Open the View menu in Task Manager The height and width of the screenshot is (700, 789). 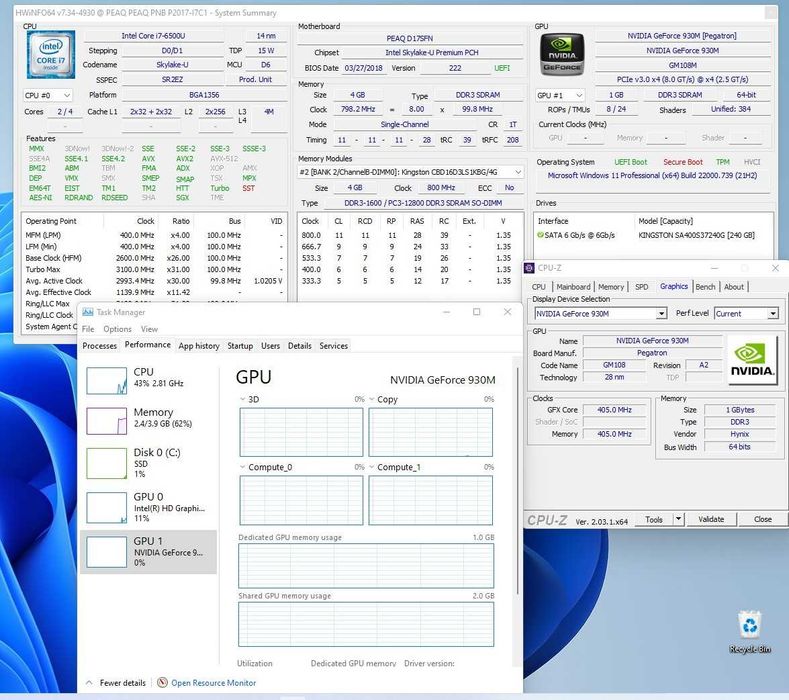(x=149, y=329)
